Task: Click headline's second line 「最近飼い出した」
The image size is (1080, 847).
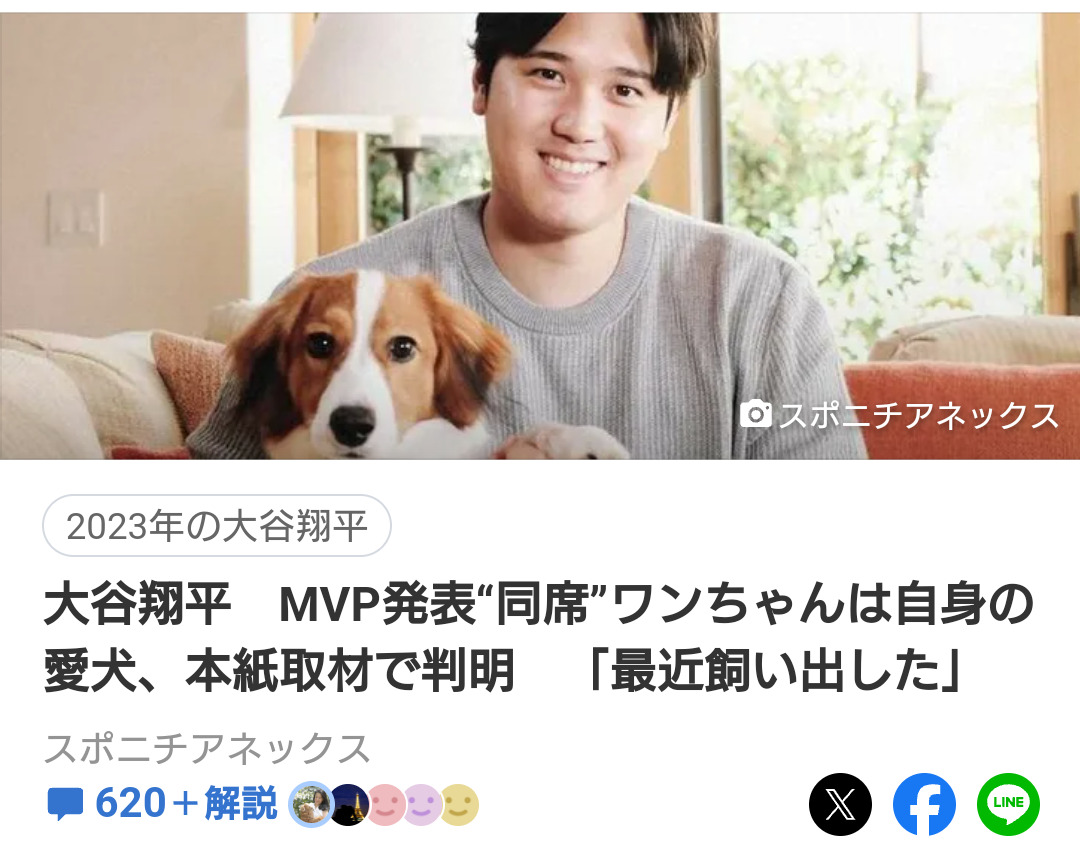Action: (x=776, y=671)
